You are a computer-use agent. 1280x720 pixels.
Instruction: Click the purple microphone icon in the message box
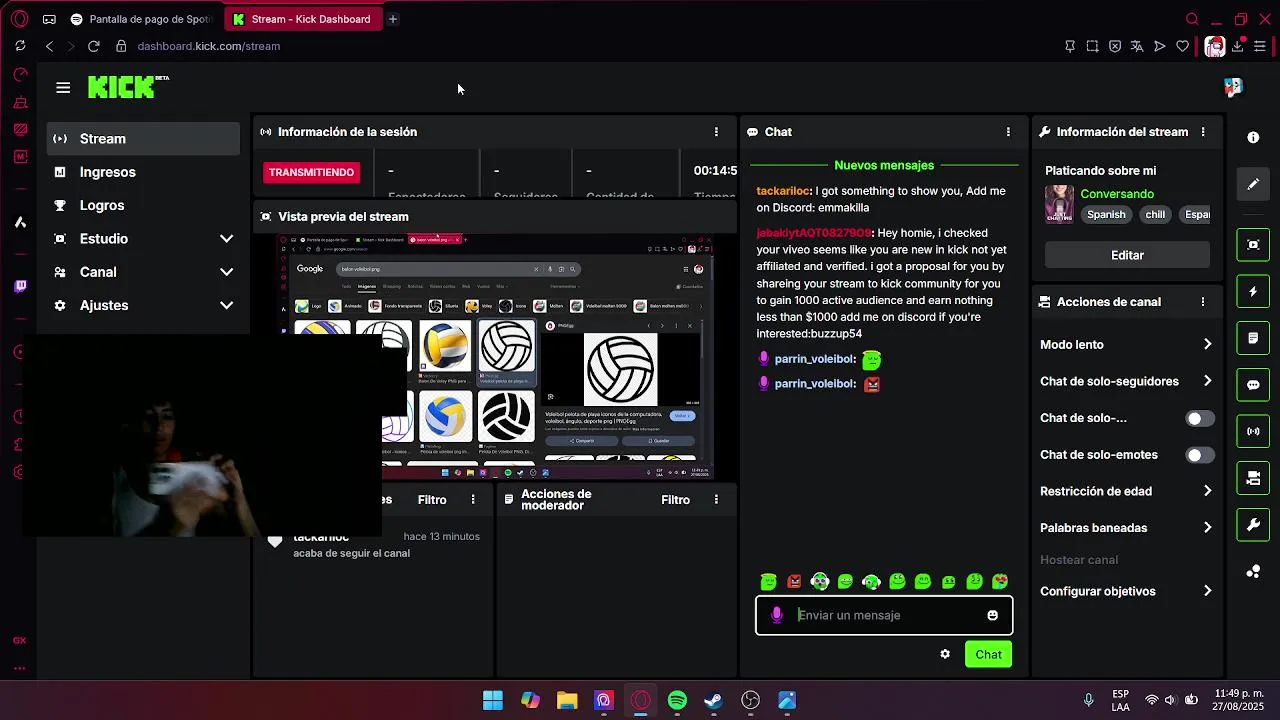(777, 615)
